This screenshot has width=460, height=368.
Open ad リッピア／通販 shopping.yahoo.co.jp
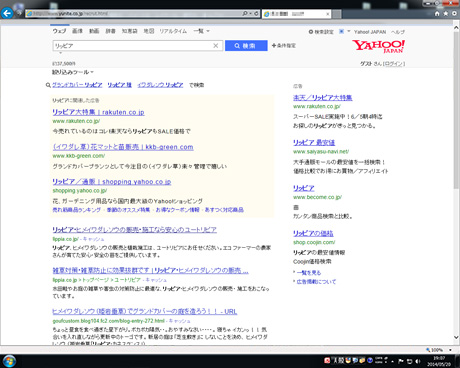pyautogui.click(x=112, y=182)
